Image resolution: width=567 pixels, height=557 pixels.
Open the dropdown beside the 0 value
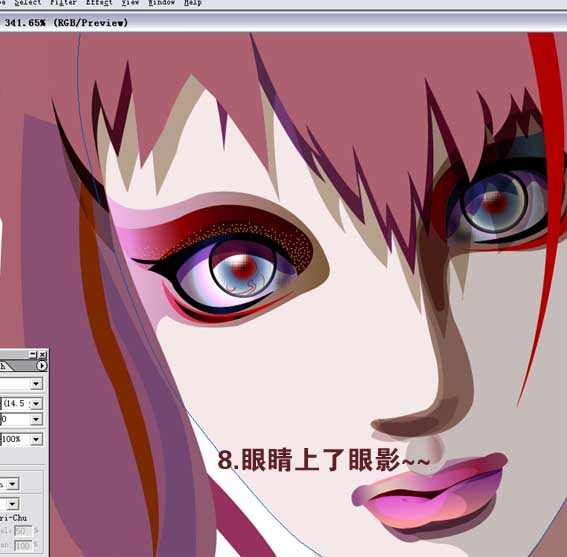tap(36, 420)
